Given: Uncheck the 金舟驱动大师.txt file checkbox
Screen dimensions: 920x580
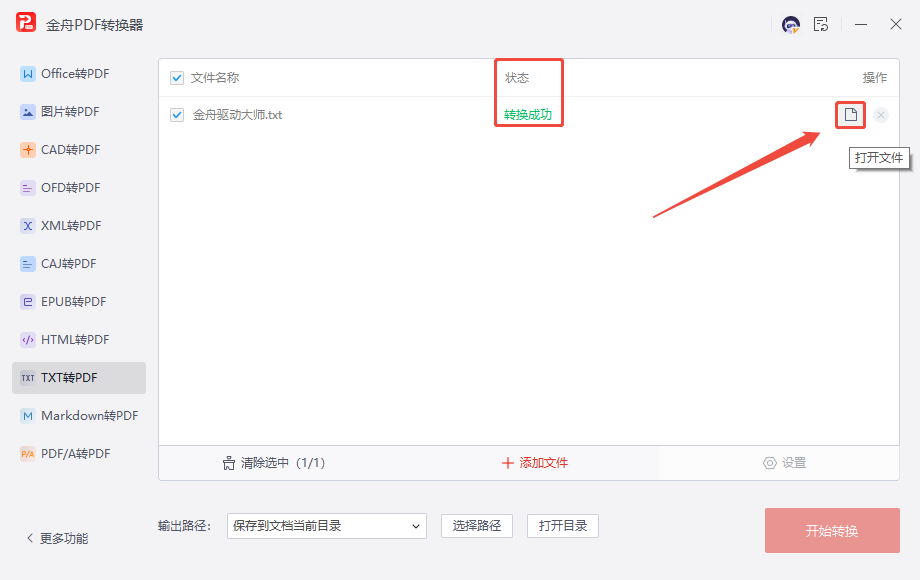Looking at the screenshot, I should (177, 115).
